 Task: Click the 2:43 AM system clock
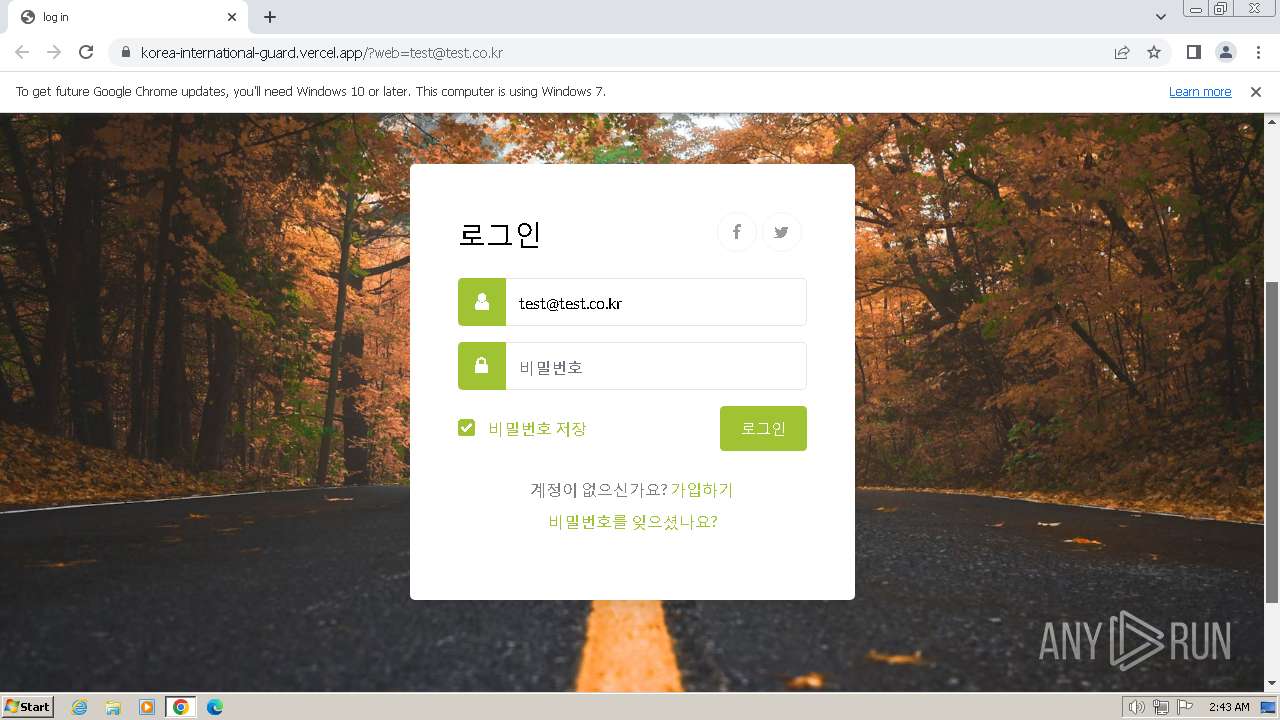point(1229,707)
